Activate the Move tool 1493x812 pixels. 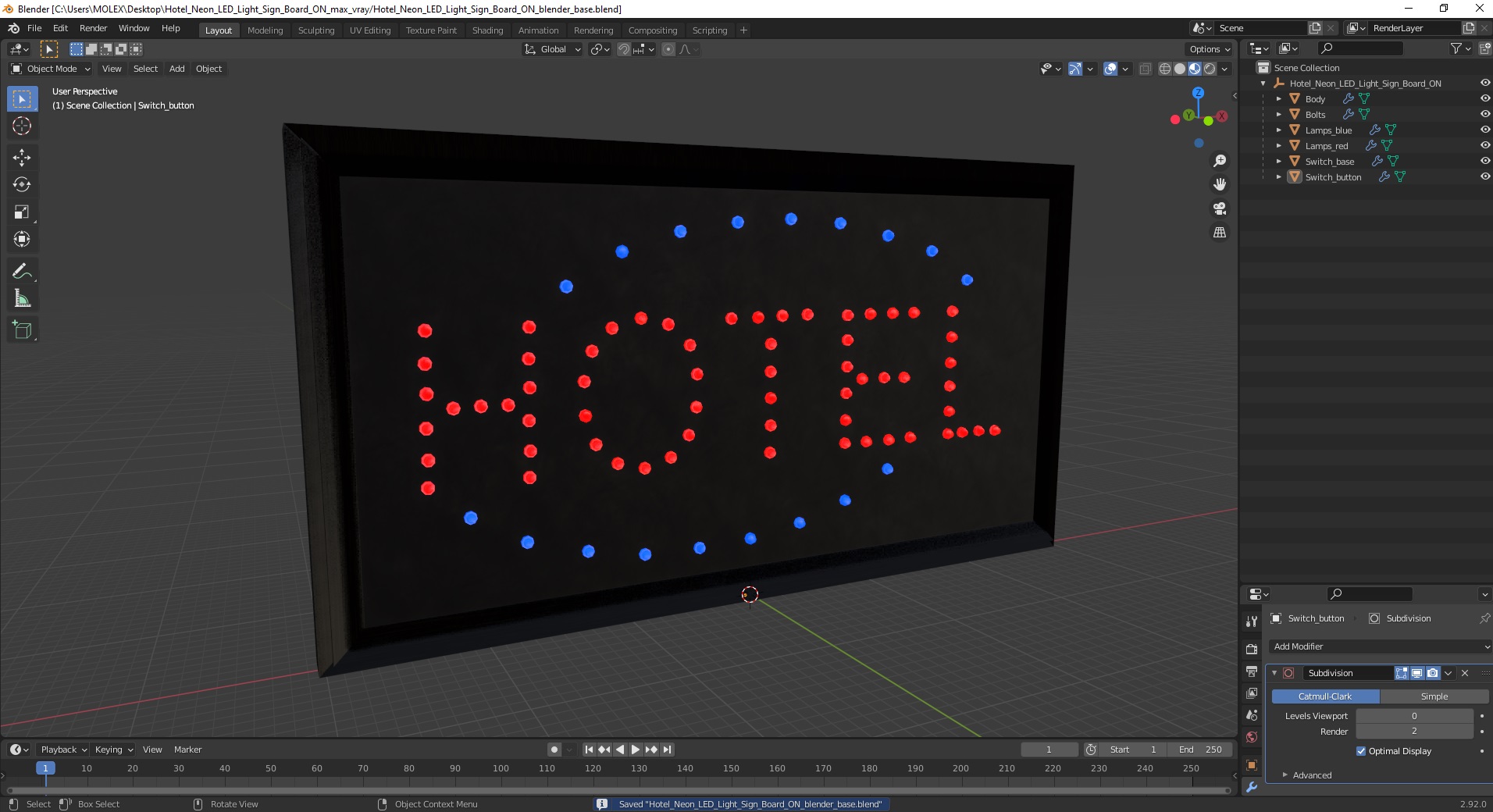(x=22, y=157)
